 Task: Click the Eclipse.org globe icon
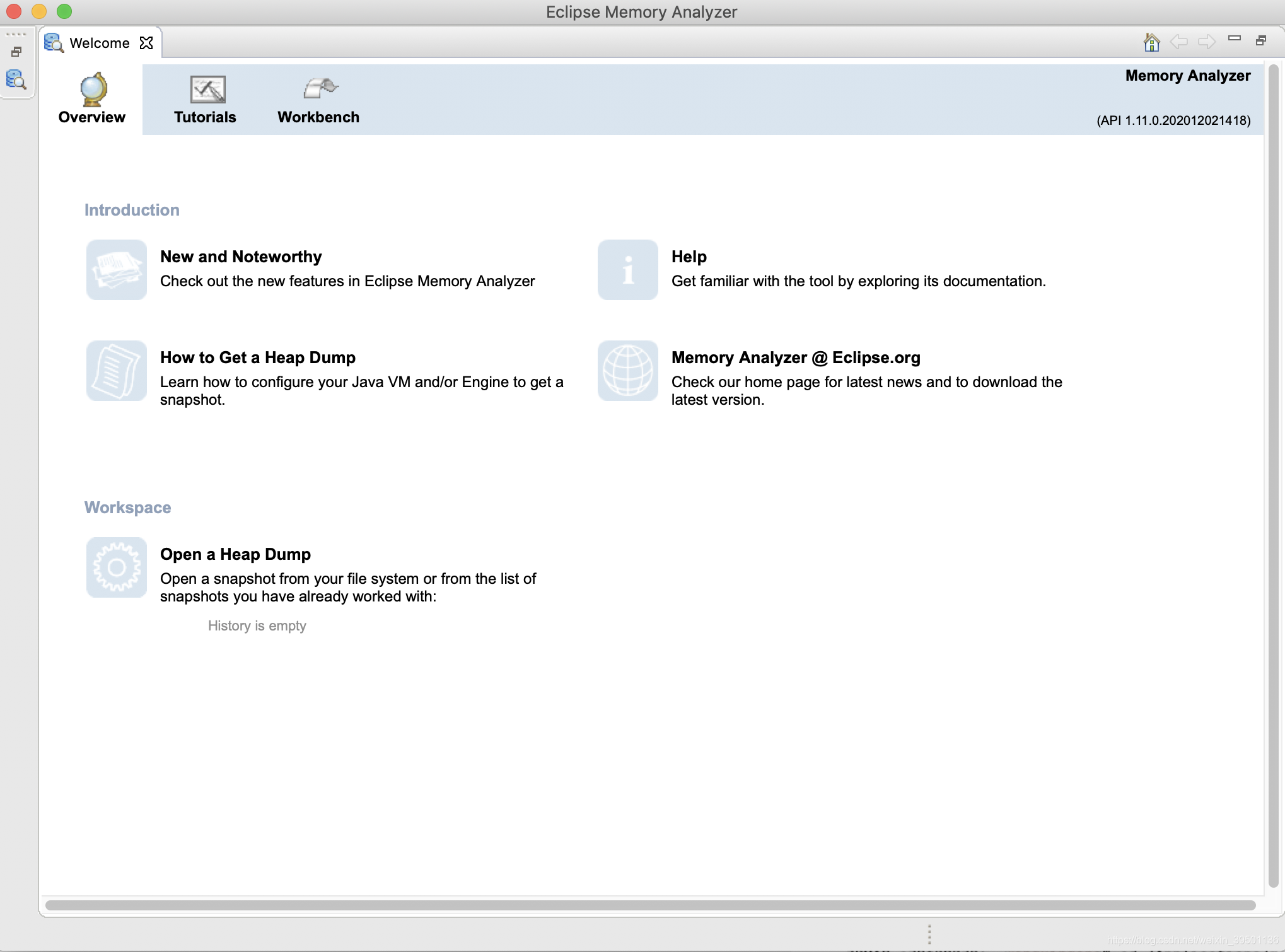click(x=627, y=371)
